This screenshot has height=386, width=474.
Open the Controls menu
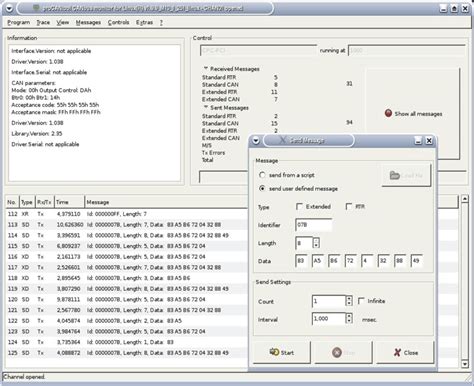(x=118, y=22)
